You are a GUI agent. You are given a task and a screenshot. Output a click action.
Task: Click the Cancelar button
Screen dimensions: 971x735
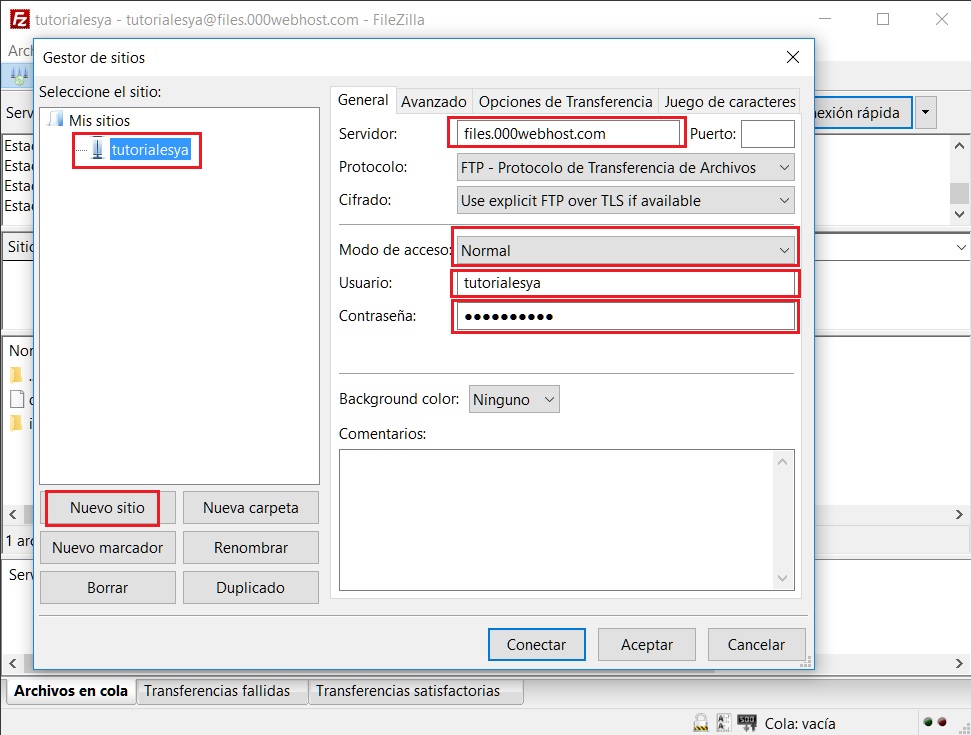pos(756,645)
